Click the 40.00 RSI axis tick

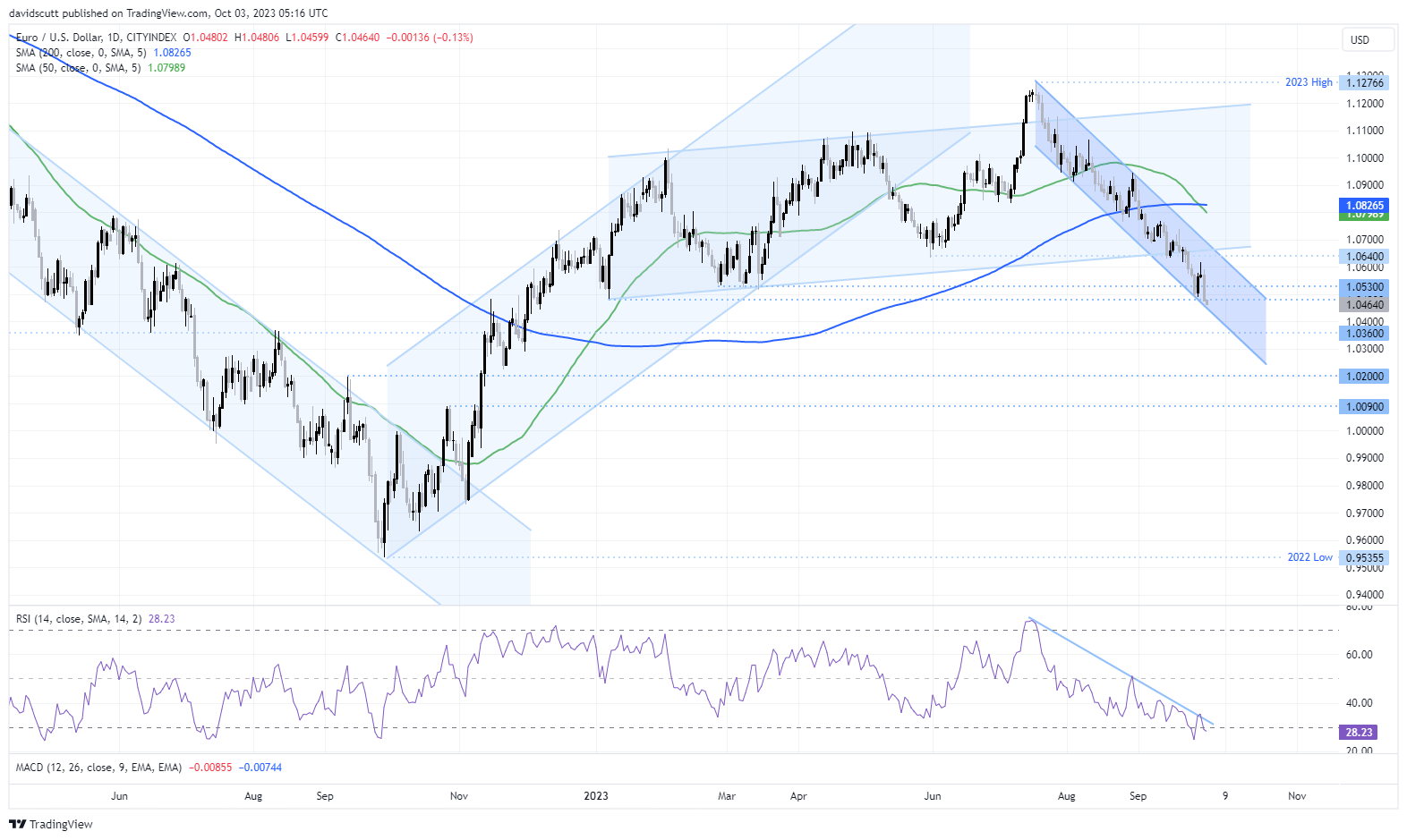coord(1360,703)
